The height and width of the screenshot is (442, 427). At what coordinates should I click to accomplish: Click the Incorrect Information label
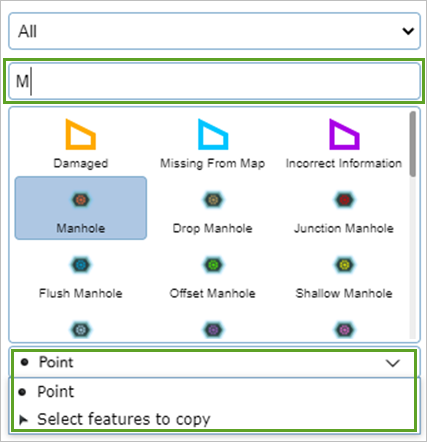pos(344,163)
